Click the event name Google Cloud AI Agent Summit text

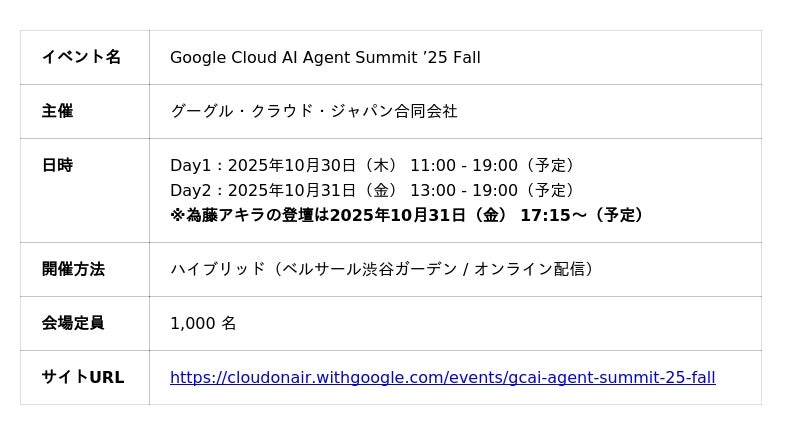pyautogui.click(x=325, y=58)
